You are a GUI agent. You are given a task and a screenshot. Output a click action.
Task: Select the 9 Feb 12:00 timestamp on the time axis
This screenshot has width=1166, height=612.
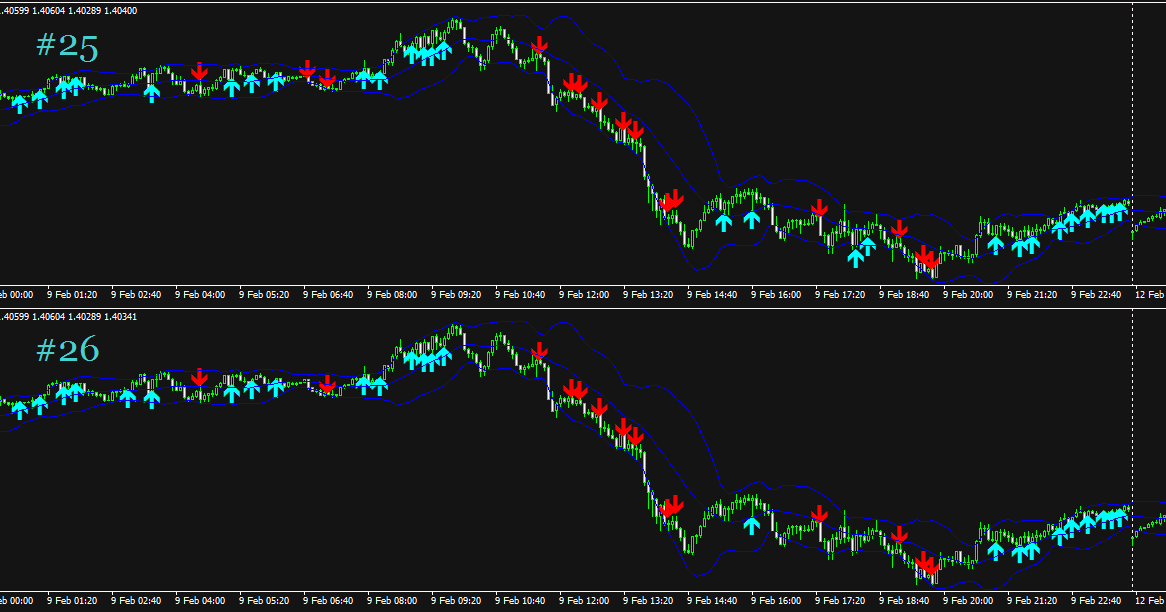(582, 294)
